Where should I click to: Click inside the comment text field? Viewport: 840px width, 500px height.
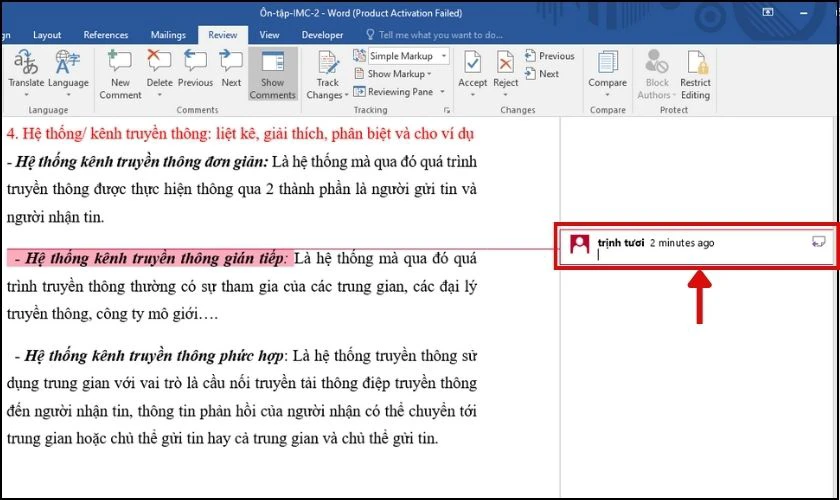pos(702,256)
